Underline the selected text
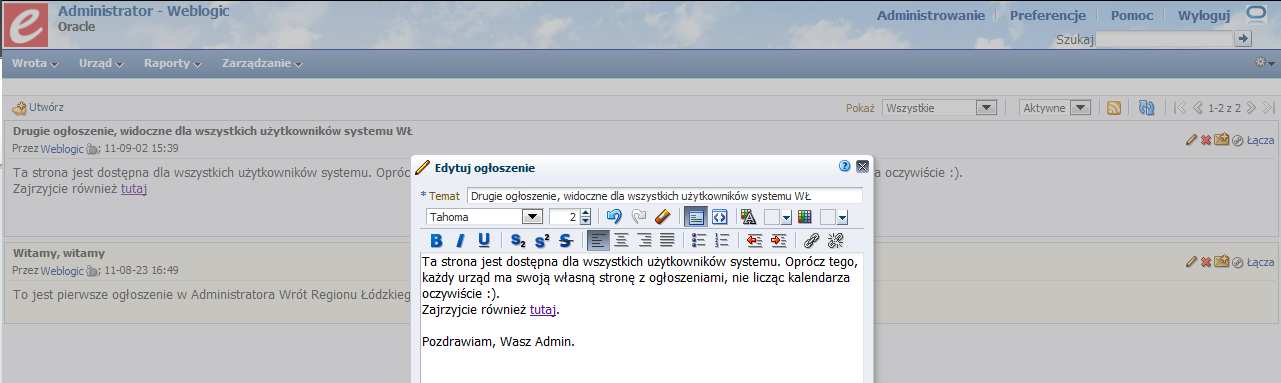The width and height of the screenshot is (1281, 383). pos(484,240)
